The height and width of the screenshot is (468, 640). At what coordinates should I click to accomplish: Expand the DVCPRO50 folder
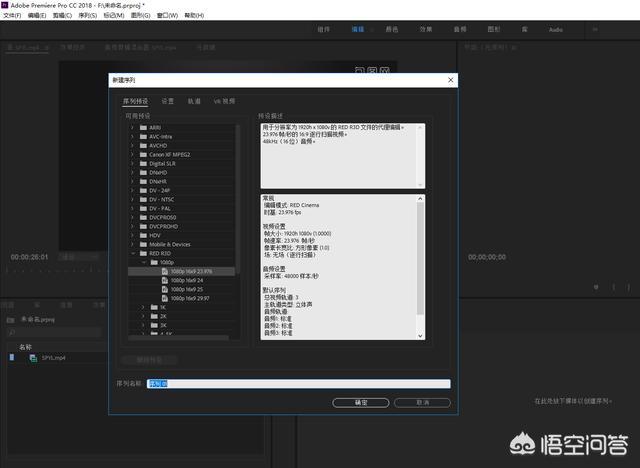pos(132,217)
